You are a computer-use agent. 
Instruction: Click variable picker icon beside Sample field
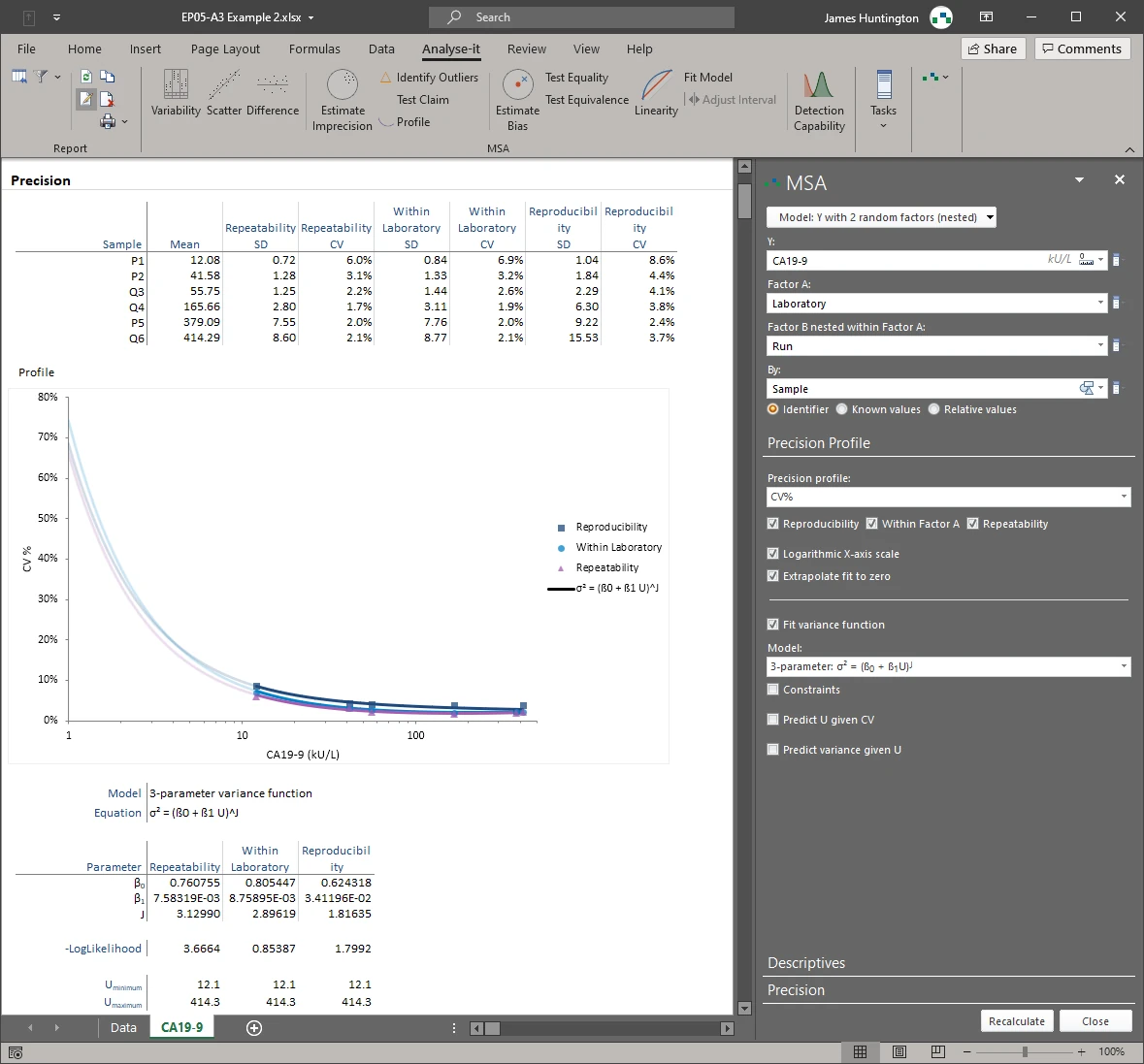tap(1116, 389)
